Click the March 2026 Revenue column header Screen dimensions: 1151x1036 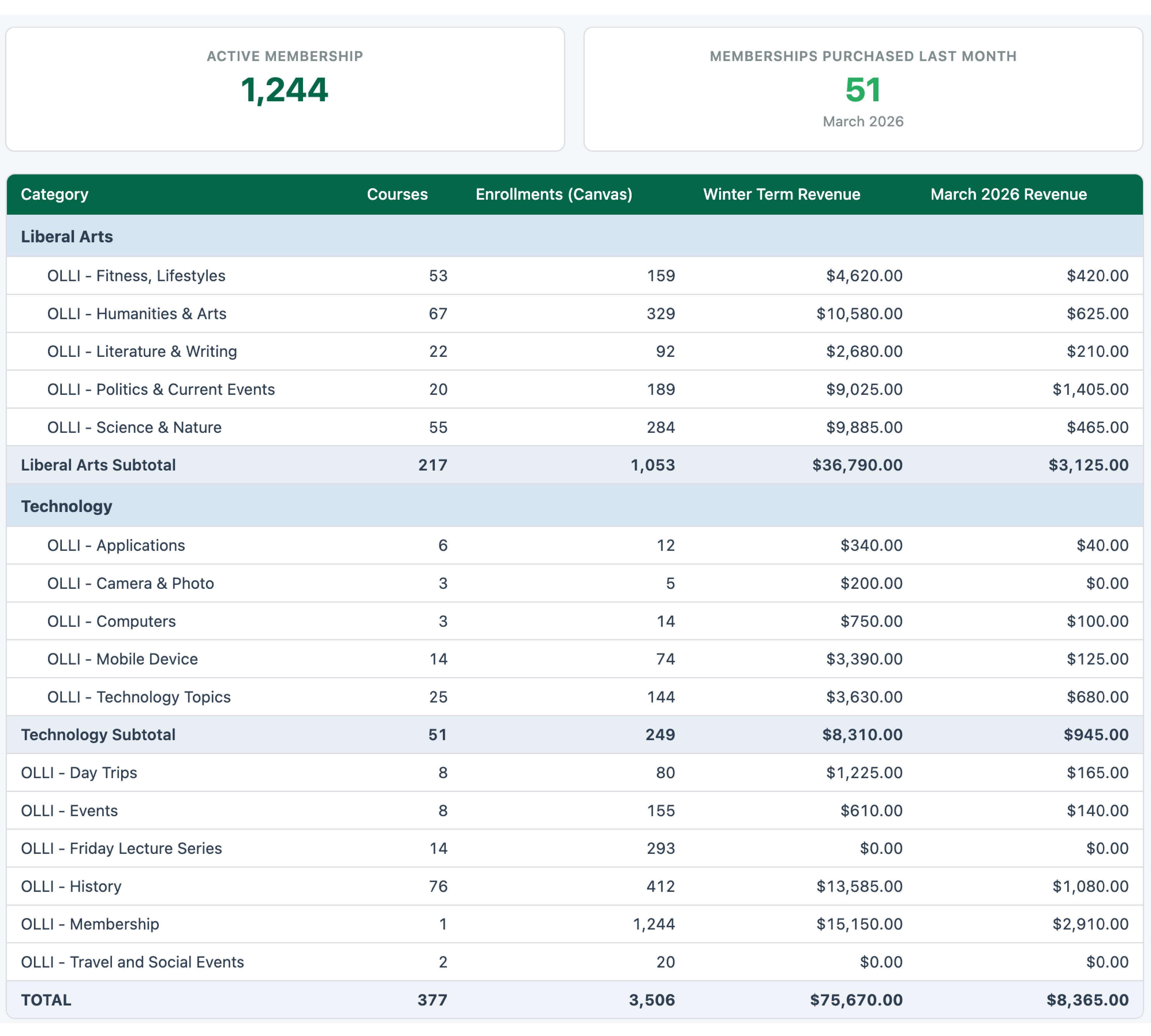pos(1008,194)
